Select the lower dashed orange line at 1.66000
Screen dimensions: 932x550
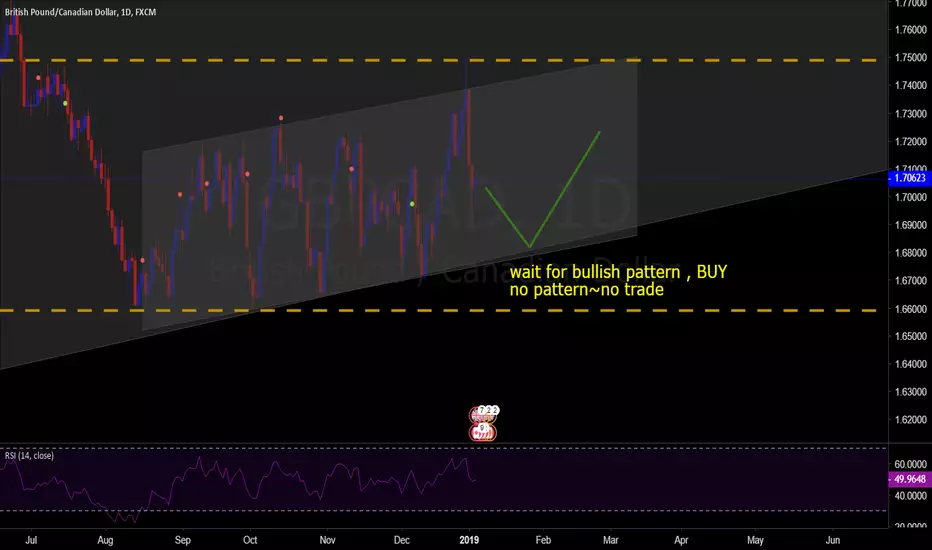pyautogui.click(x=439, y=310)
